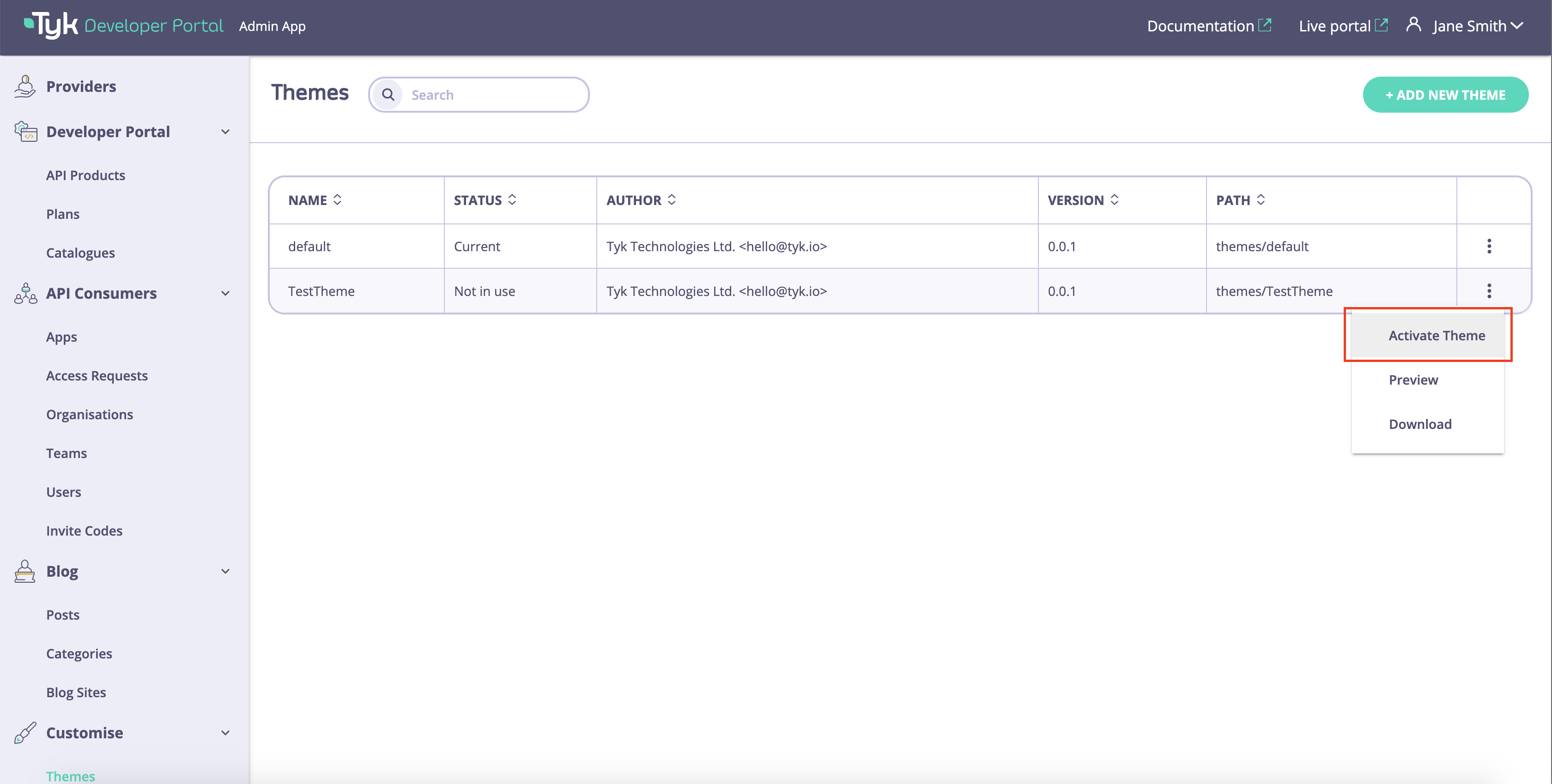
Task: Click the Providers sidebar icon
Action: click(x=24, y=86)
